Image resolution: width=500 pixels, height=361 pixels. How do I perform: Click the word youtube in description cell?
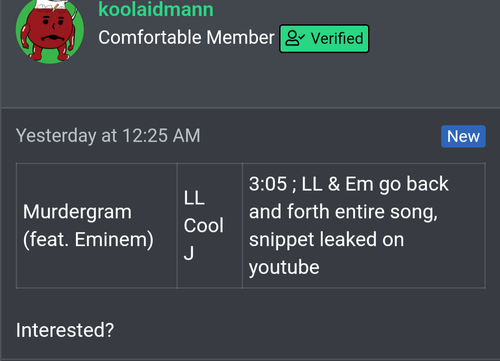click(284, 267)
